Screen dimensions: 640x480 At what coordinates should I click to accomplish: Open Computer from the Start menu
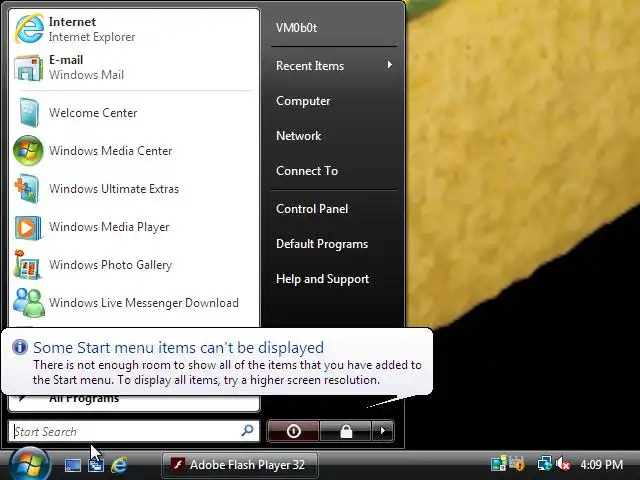coord(334,101)
